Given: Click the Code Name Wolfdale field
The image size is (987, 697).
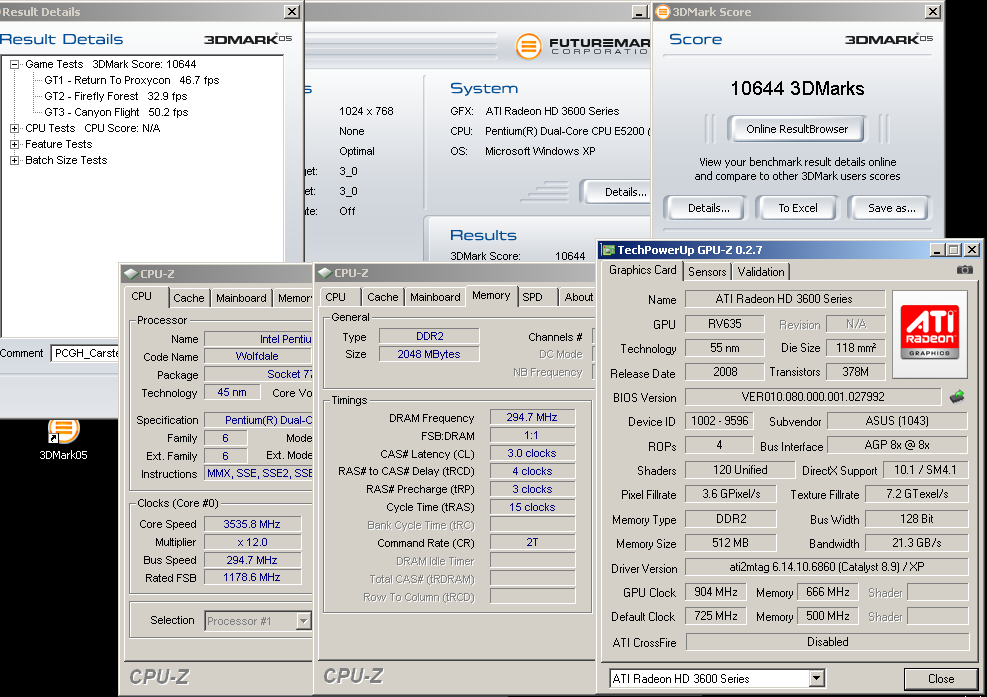Looking at the screenshot, I should (x=258, y=356).
